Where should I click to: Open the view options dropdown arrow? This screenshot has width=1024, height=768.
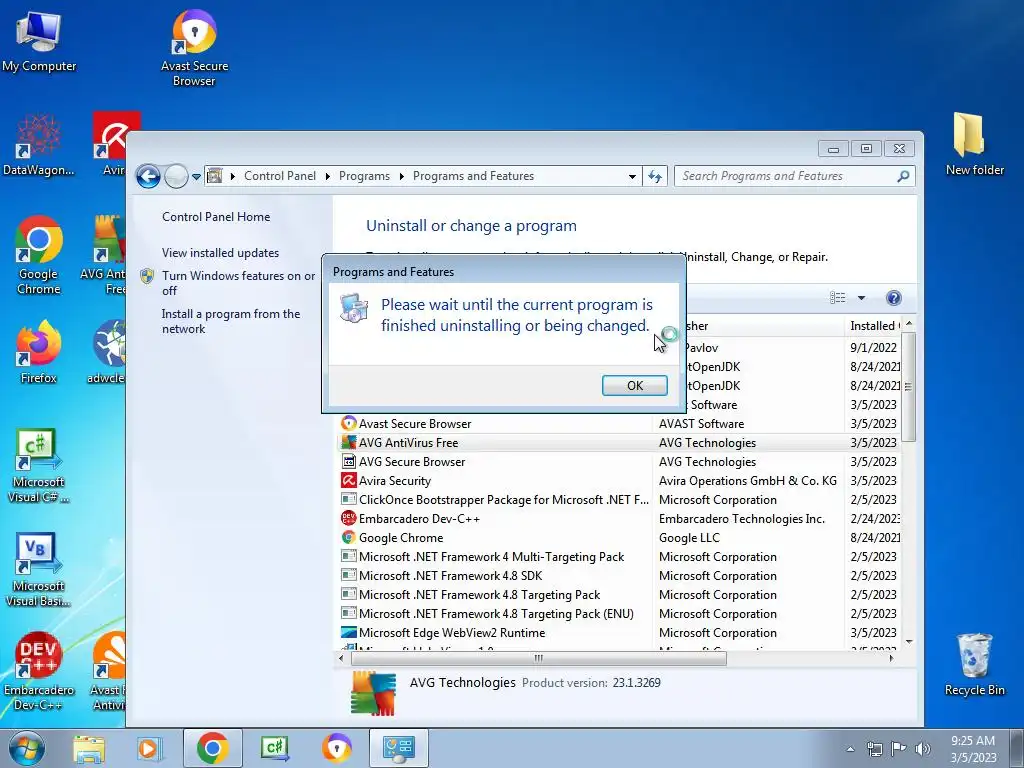point(861,298)
